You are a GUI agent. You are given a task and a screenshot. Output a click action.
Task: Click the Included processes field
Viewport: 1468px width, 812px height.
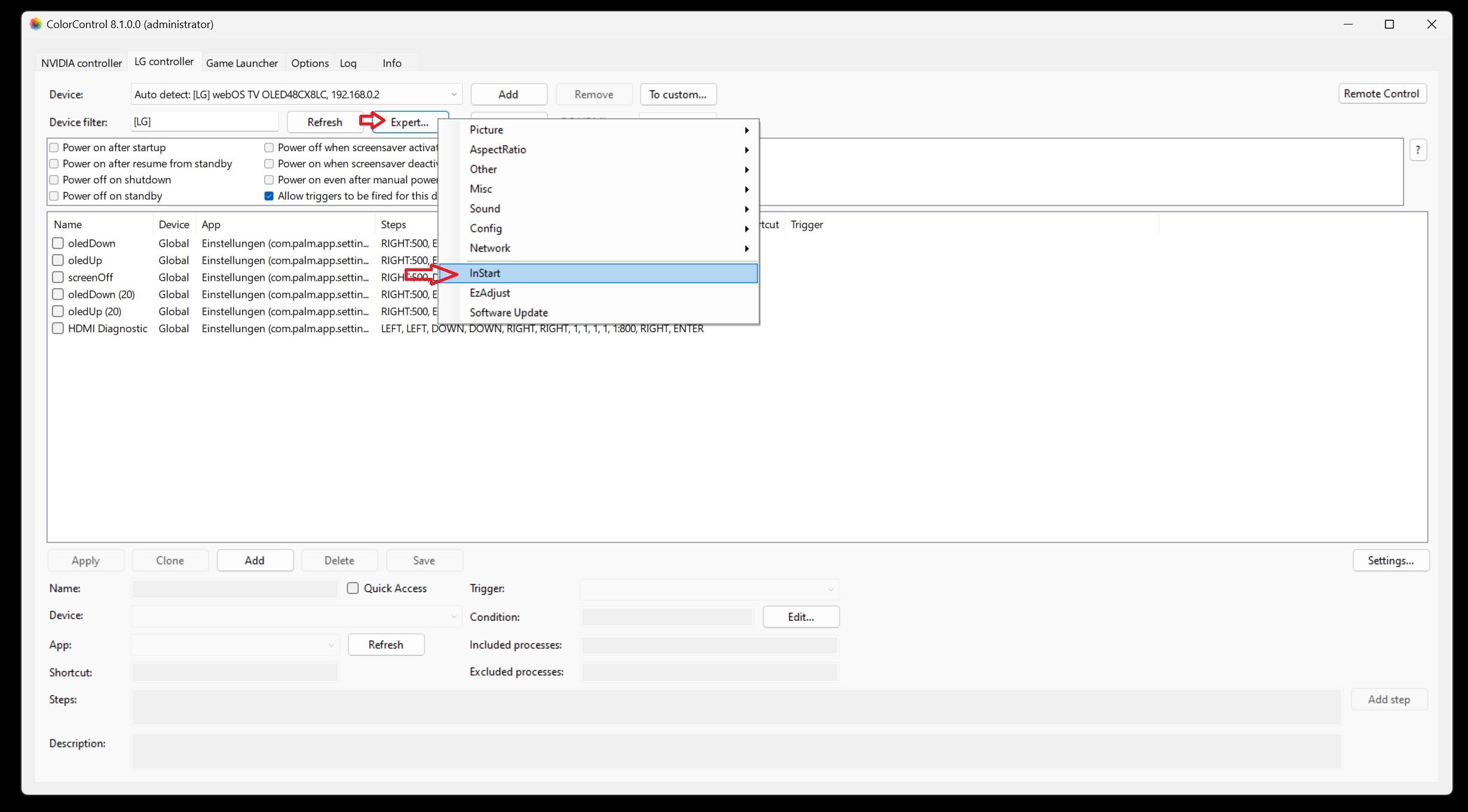click(709, 645)
